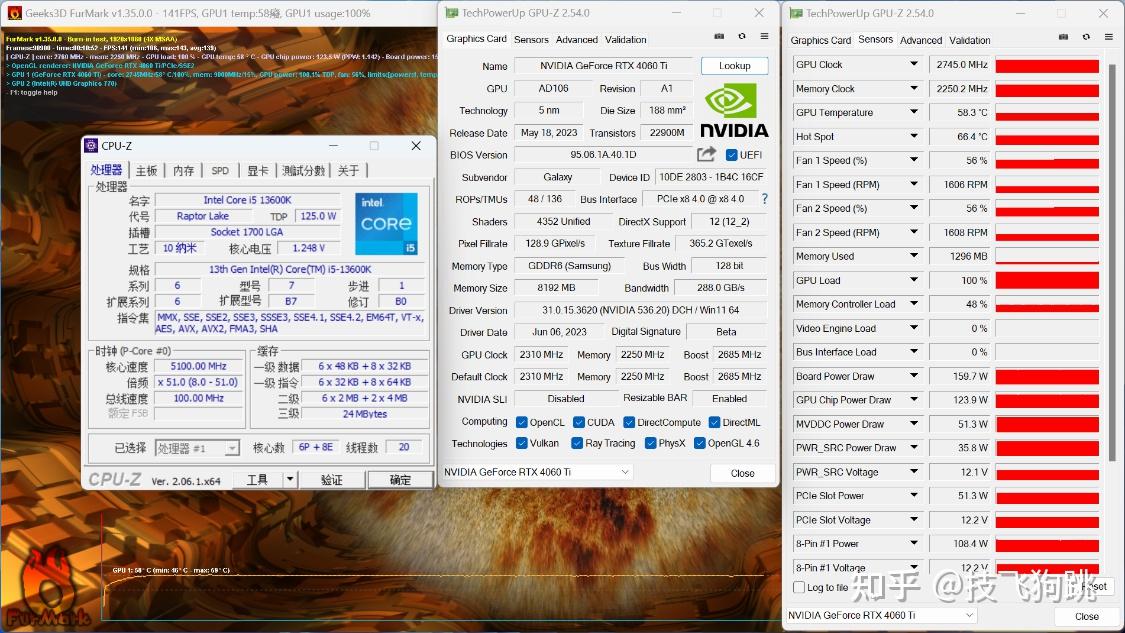The height and width of the screenshot is (633, 1125).
Task: Toggle the Ray Tracing checkbox
Action: [x=577, y=443]
